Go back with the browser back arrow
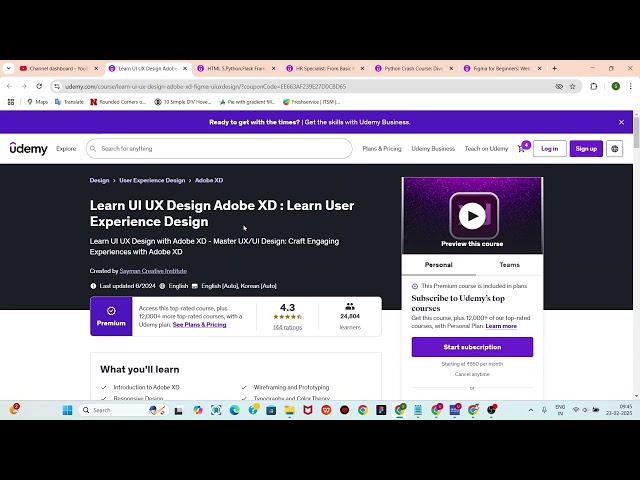640x480 pixels. coord(9,87)
